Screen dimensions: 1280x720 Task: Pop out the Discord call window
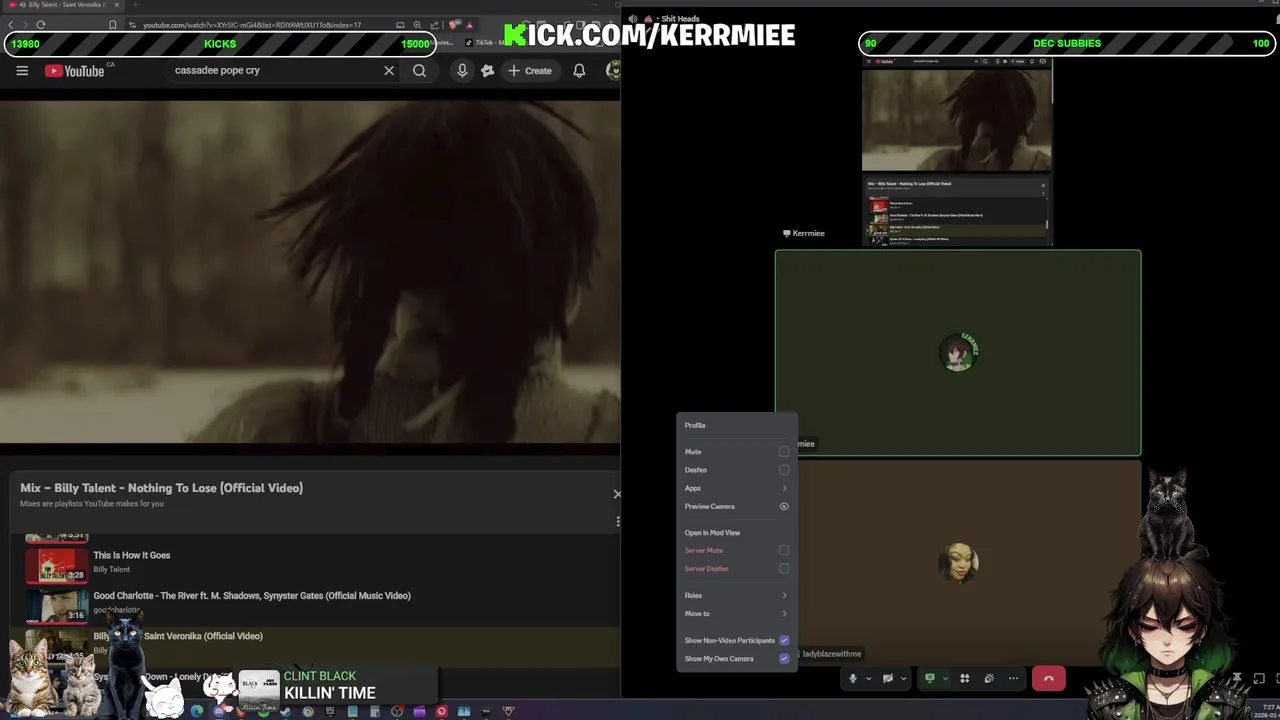[x=1259, y=679]
